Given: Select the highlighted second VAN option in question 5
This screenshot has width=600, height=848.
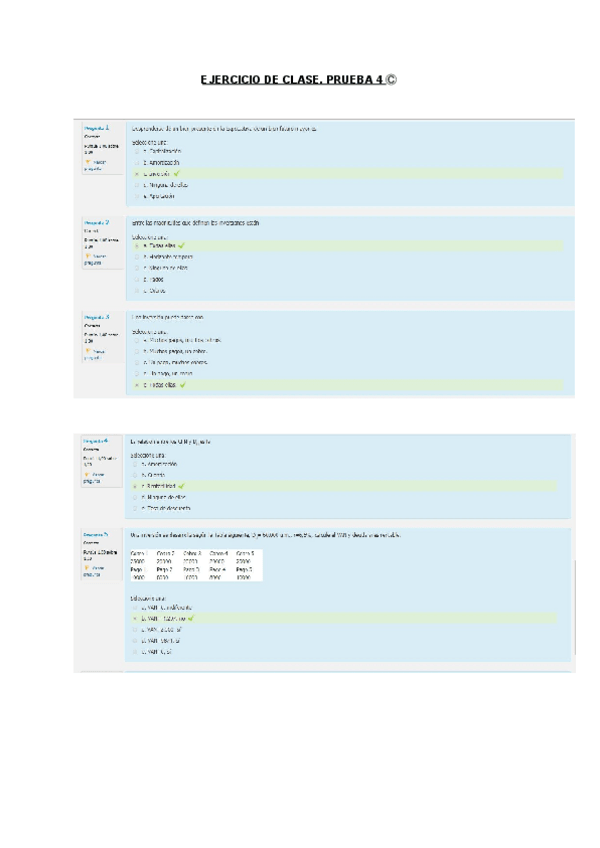Looking at the screenshot, I should tap(135, 618).
